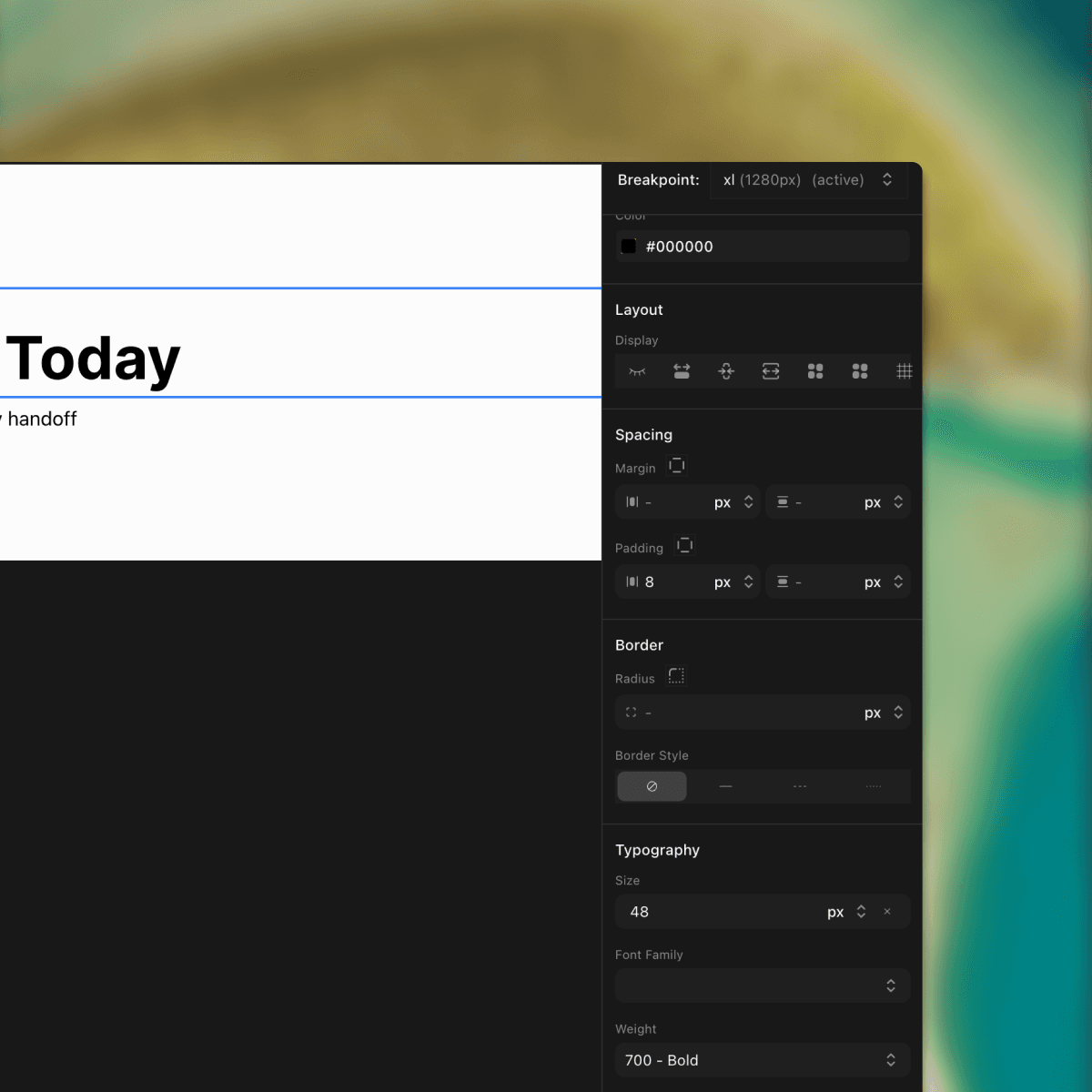
Task: Open the Font Family dropdown
Action: pos(763,986)
